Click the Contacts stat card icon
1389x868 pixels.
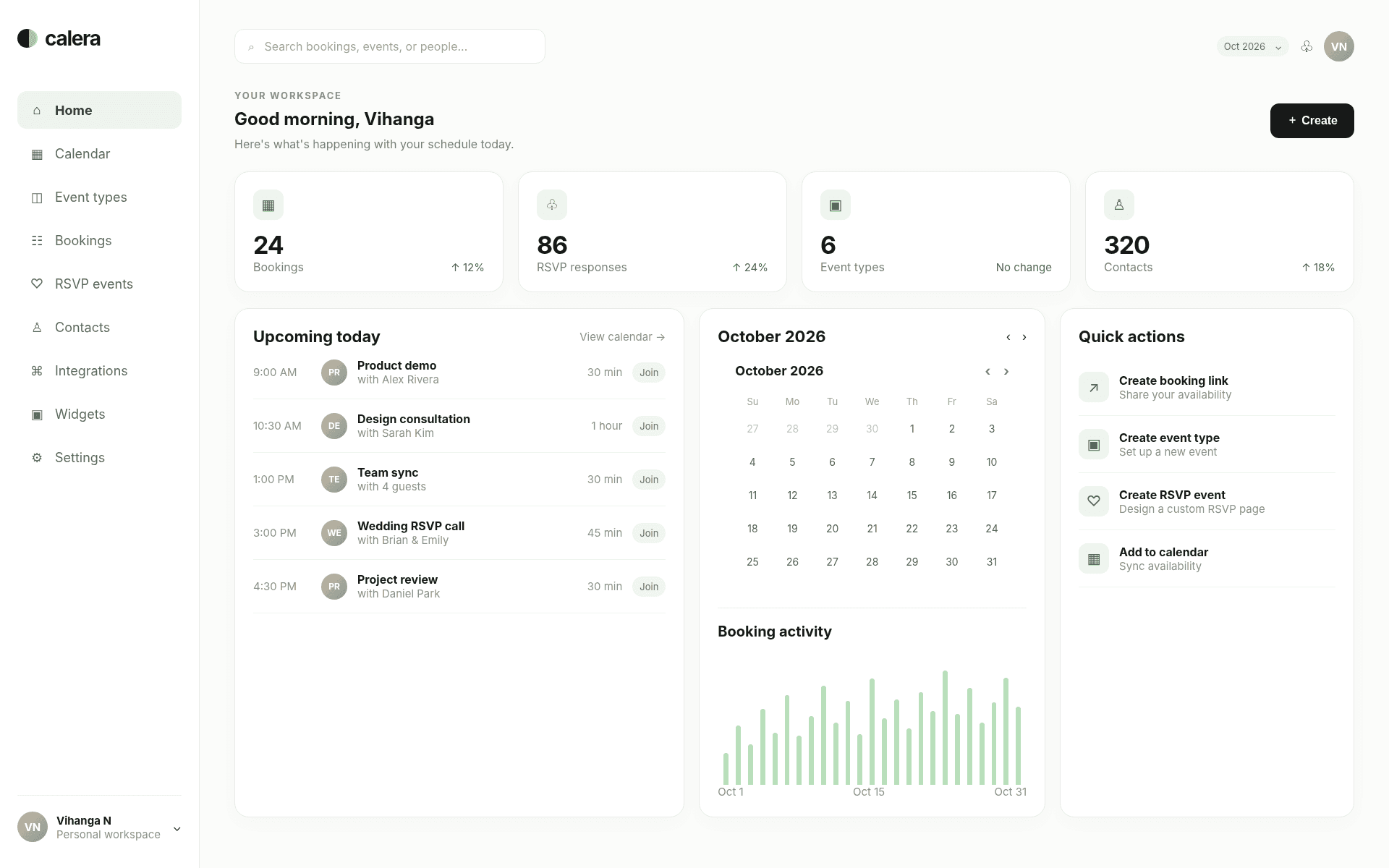1119,205
